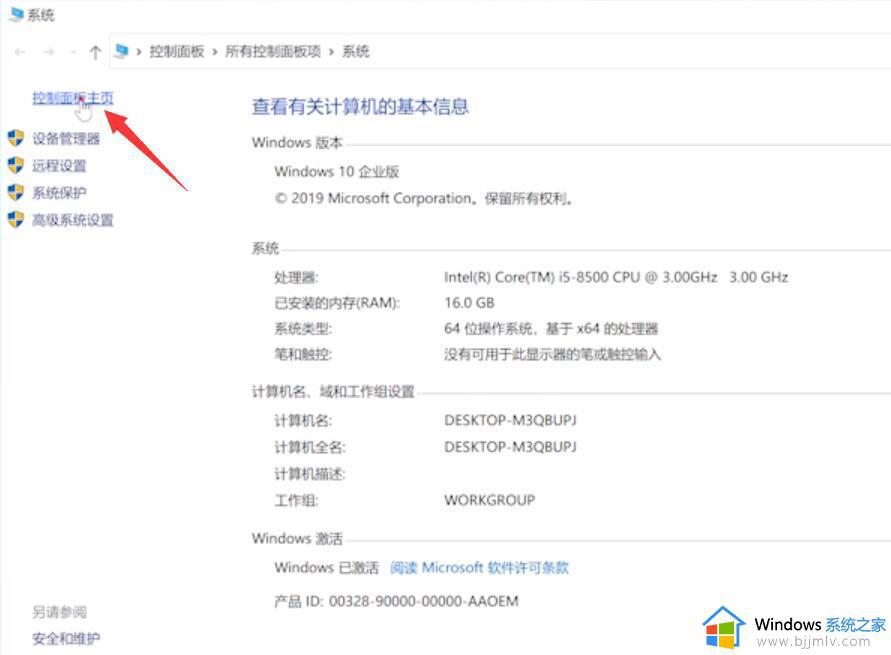Image resolution: width=891 pixels, height=655 pixels.
Task: Click 系统 breadcrumb segment
Action: 356,52
